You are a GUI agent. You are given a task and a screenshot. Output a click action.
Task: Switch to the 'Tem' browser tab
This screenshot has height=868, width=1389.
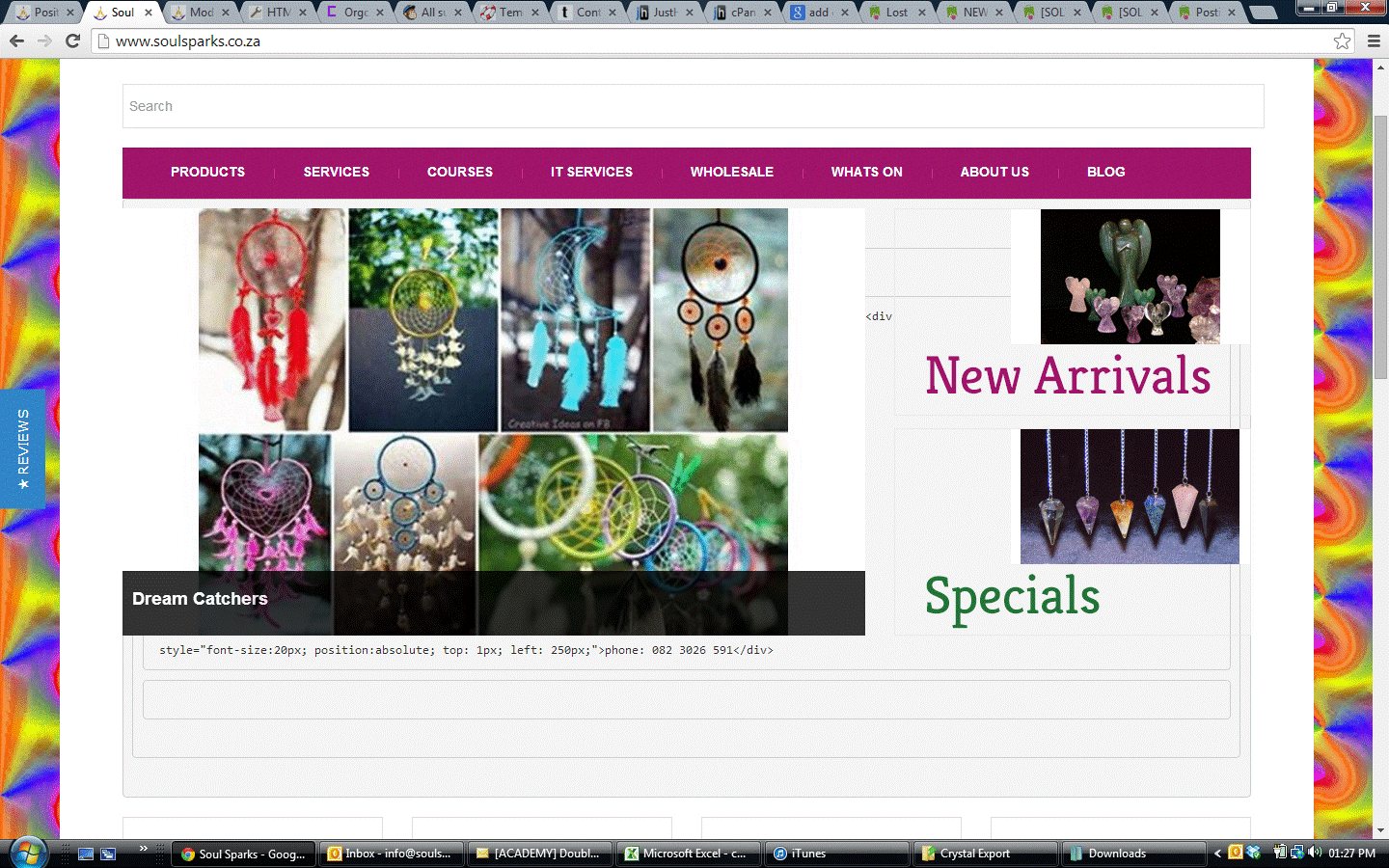pos(509,13)
